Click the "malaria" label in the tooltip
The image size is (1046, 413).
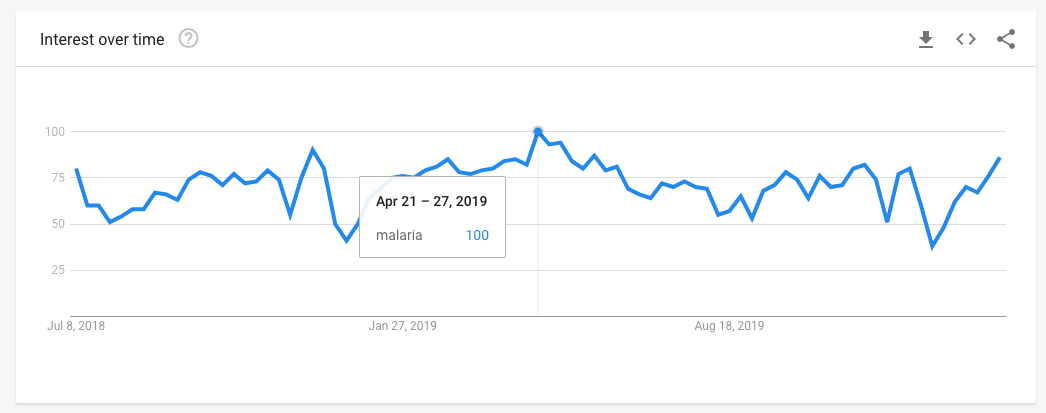click(398, 234)
